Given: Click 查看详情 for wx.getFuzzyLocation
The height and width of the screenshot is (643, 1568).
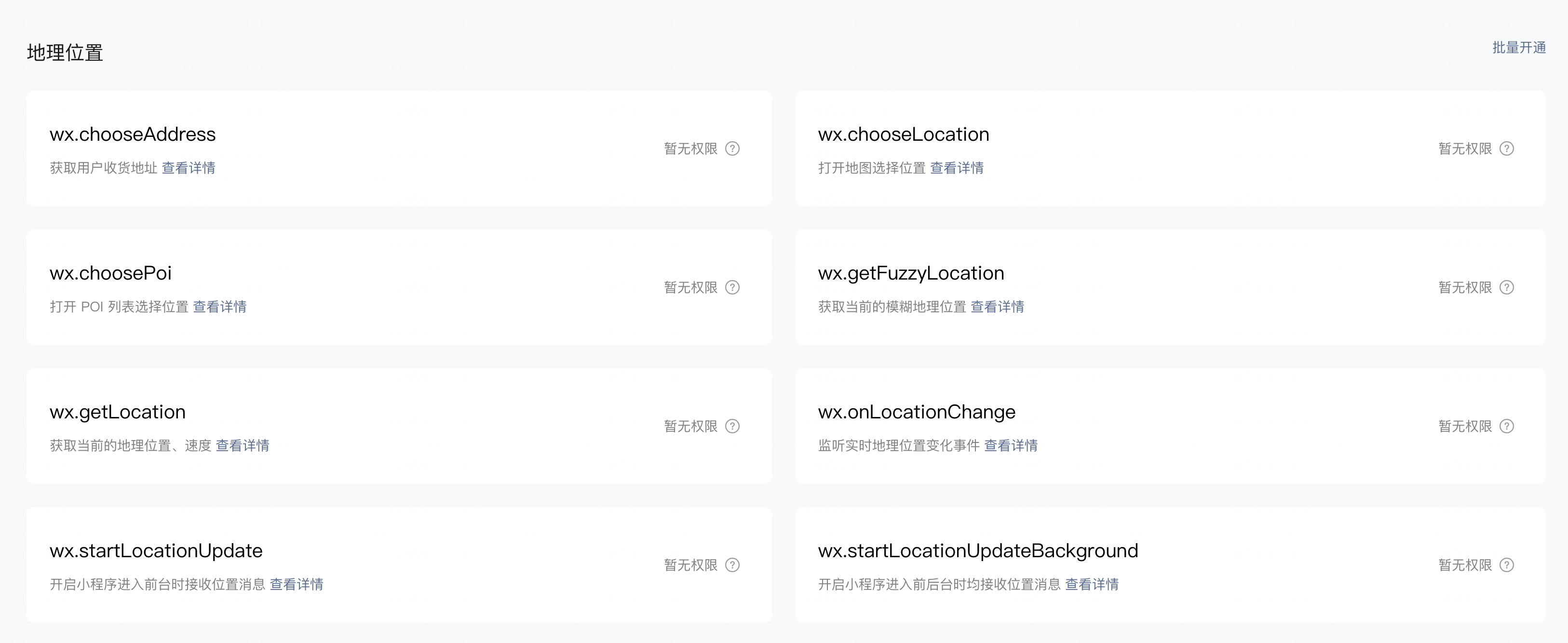Looking at the screenshot, I should click(x=997, y=307).
